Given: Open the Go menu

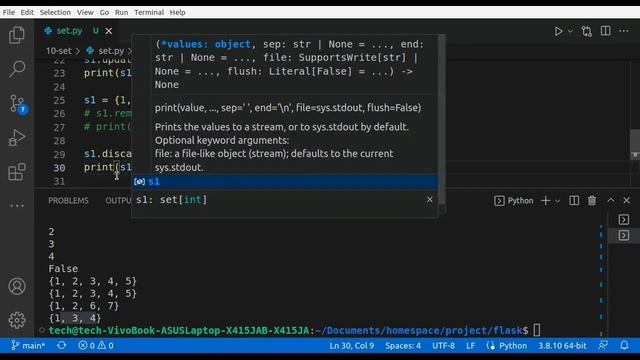Looking at the screenshot, I should 104,12.
